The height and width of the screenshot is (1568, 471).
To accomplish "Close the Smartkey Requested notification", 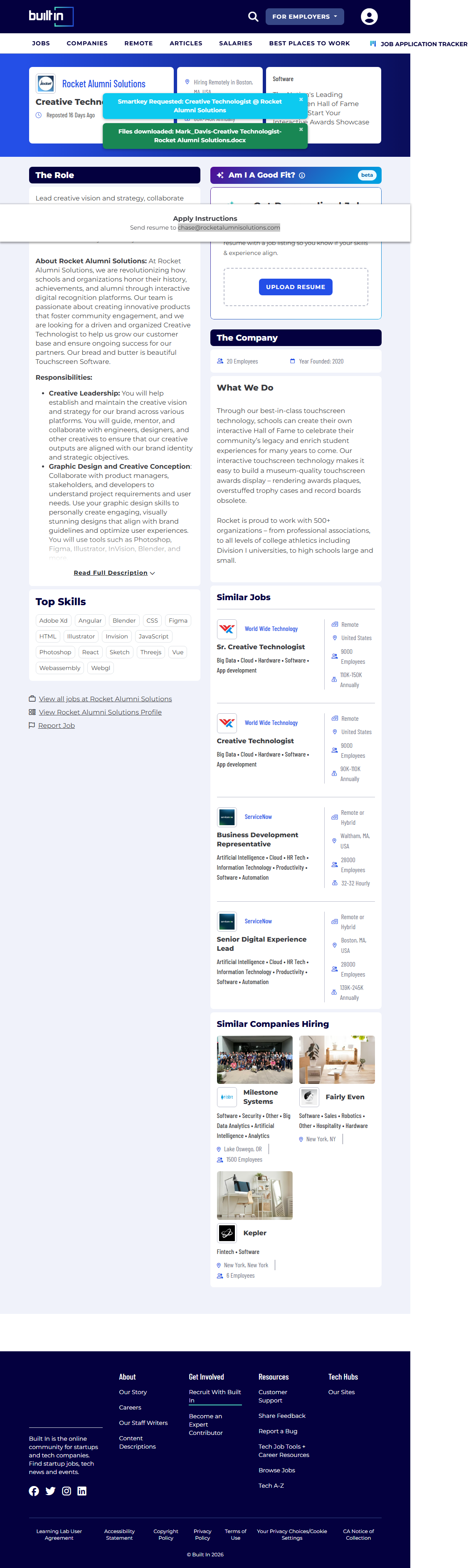I will pos(301,99).
